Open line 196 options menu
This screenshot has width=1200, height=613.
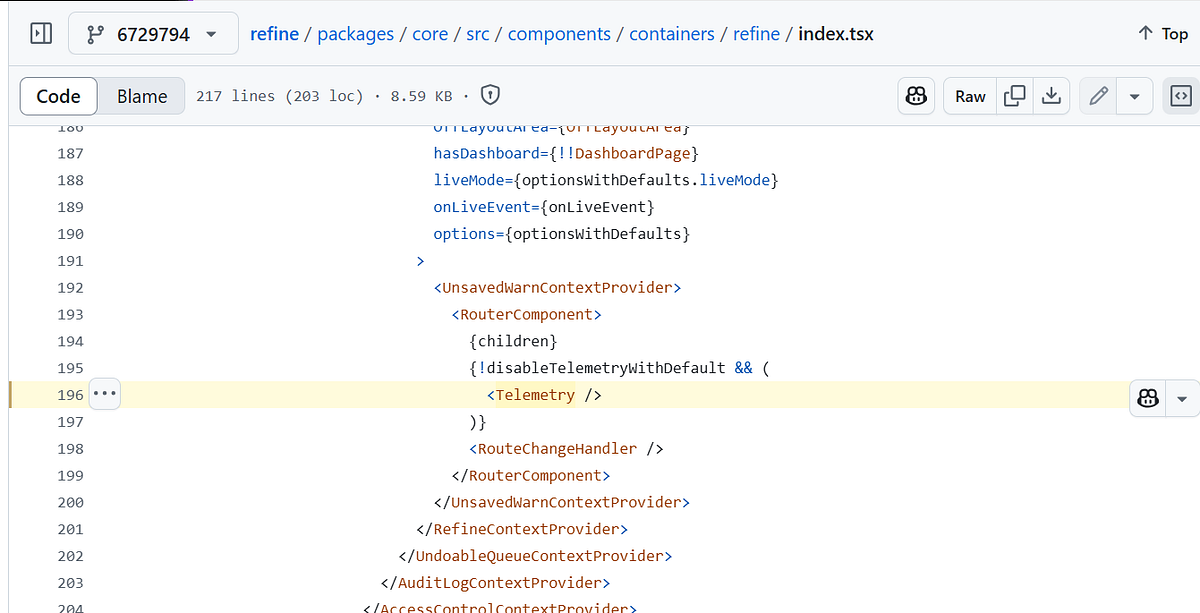pyautogui.click(x=104, y=394)
